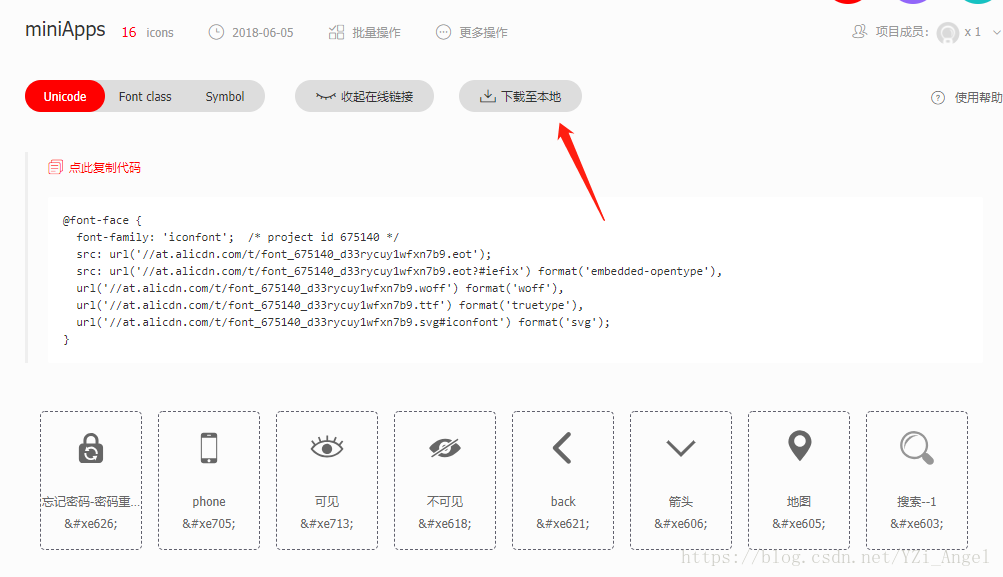The image size is (1003, 577).
Task: Click the @font-face code line
Action: pyautogui.click(x=102, y=220)
